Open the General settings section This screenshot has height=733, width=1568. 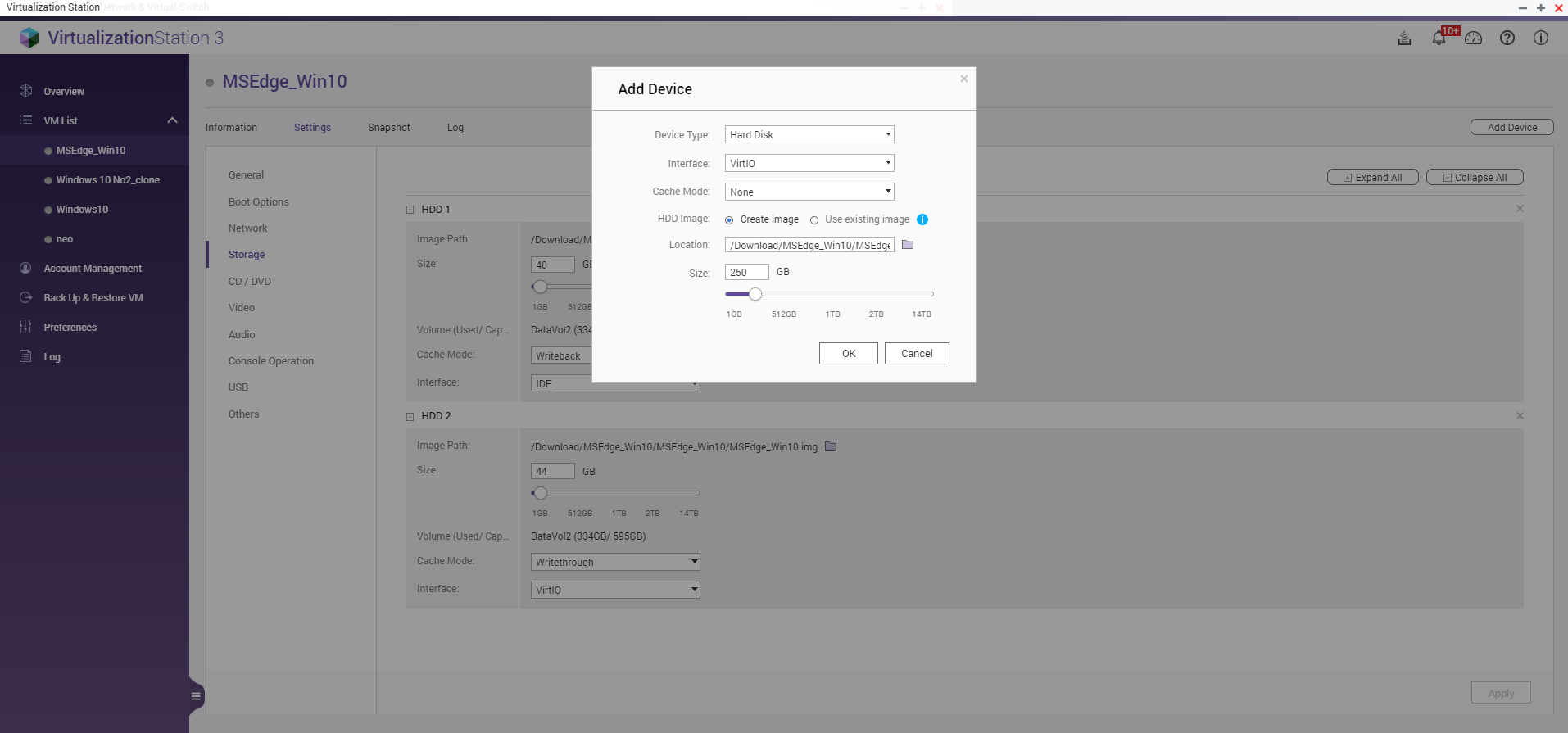(246, 174)
